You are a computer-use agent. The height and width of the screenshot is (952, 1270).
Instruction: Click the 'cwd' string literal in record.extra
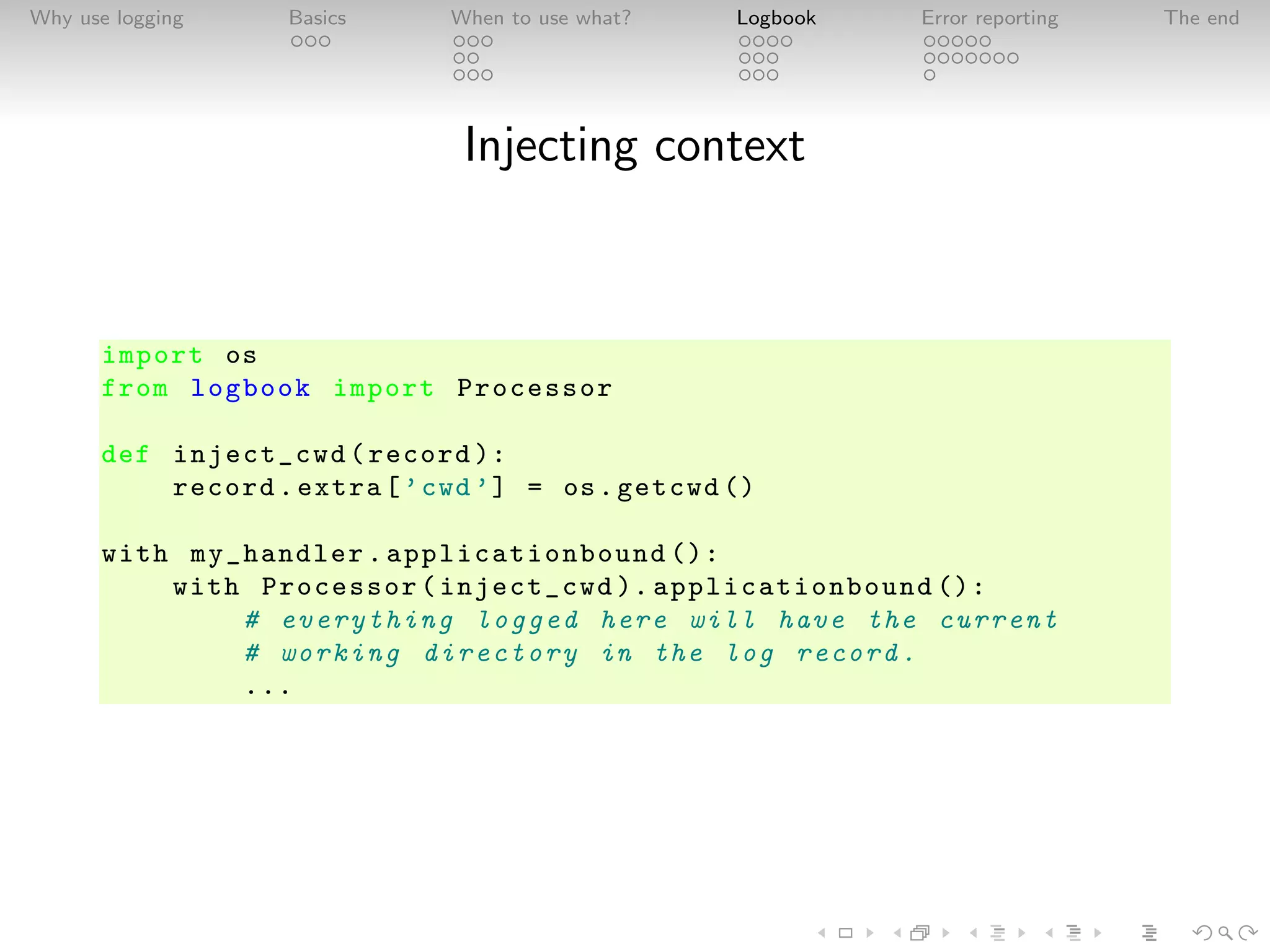[x=446, y=488]
